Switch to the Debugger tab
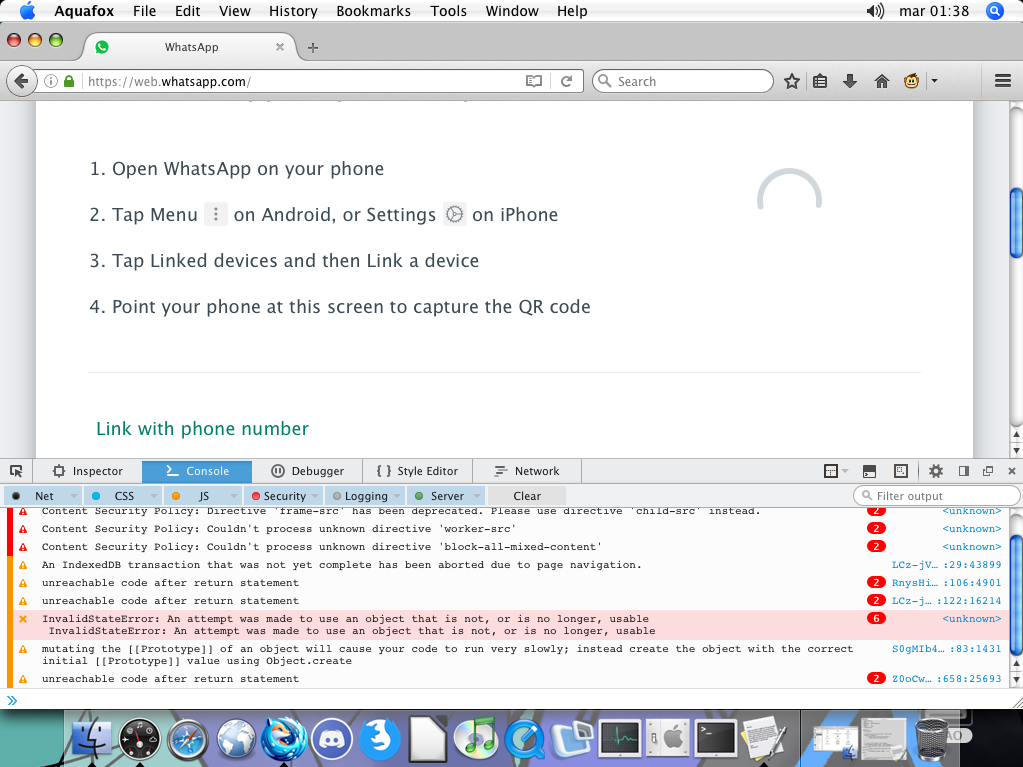The image size is (1023, 767). coord(307,471)
